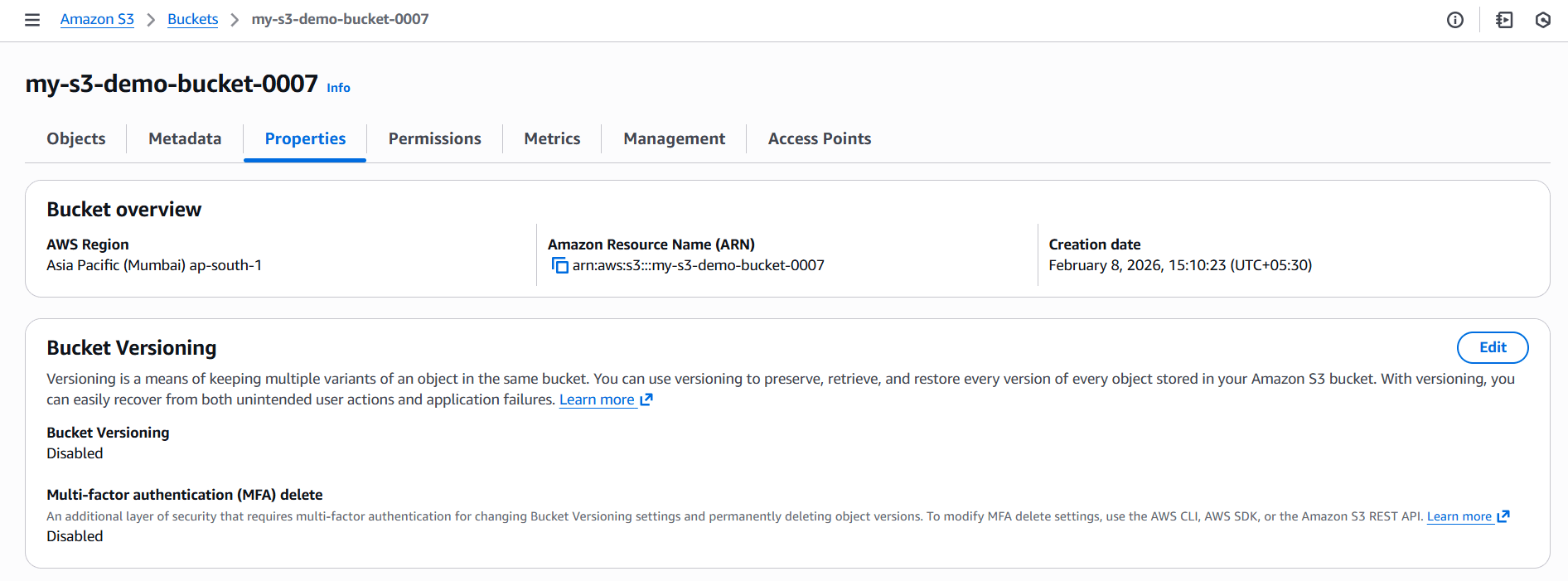Click external link icon after MFA Learn more
Screen dimensions: 1568x581
pos(1503,516)
